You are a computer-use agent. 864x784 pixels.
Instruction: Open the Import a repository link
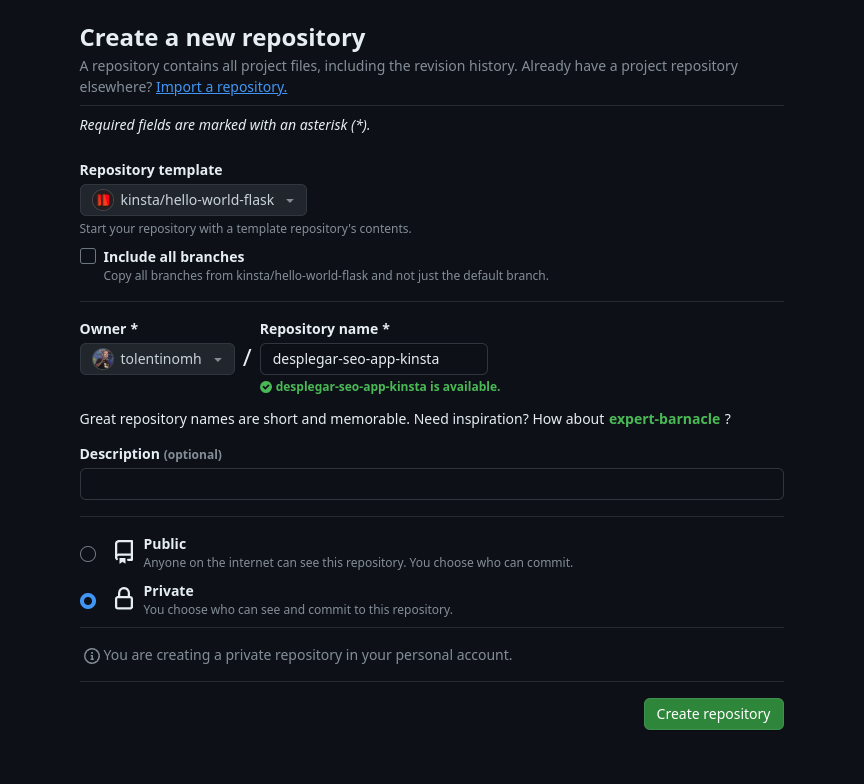[221, 86]
